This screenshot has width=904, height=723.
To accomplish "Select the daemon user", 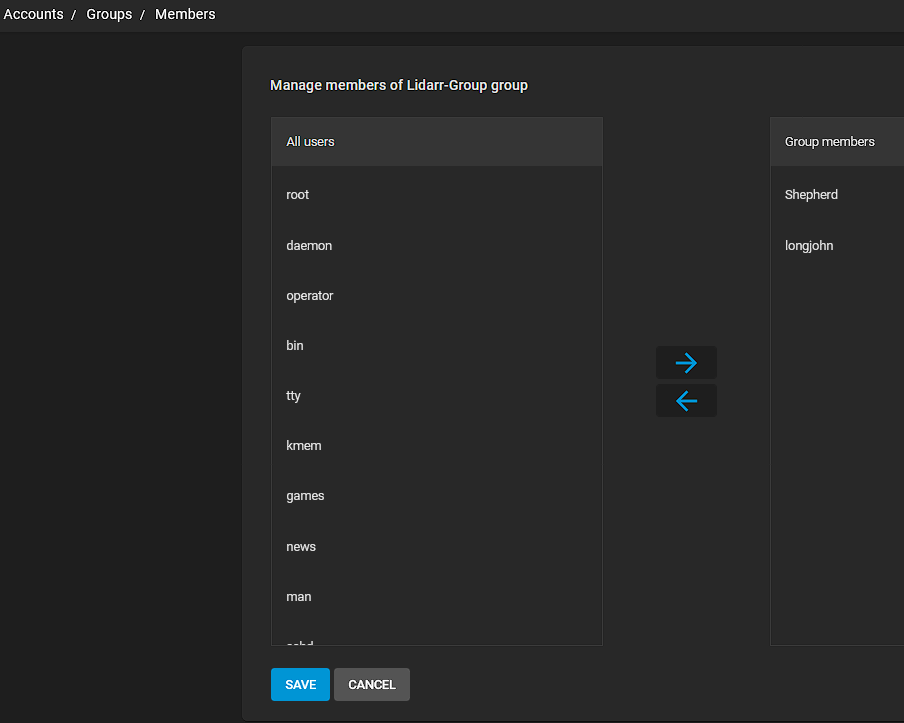I will 436,246.
